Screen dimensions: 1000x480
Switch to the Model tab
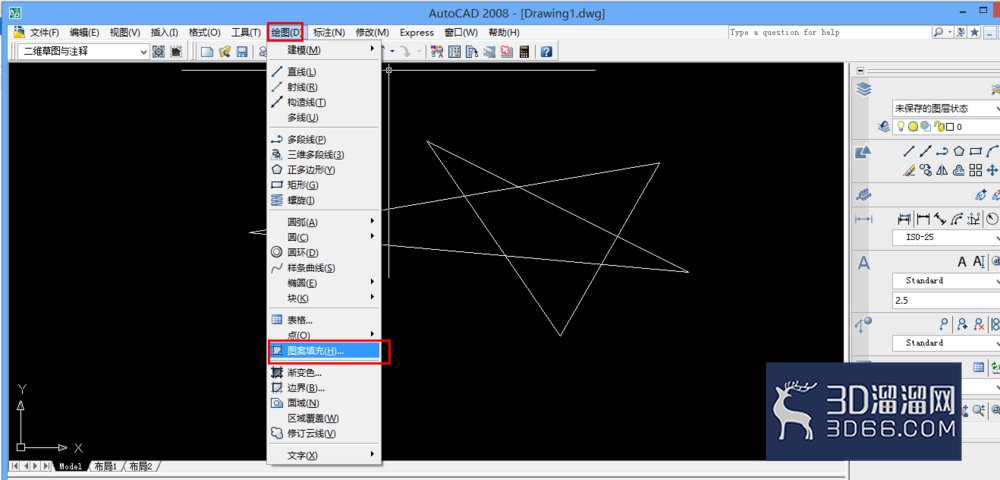[x=71, y=466]
